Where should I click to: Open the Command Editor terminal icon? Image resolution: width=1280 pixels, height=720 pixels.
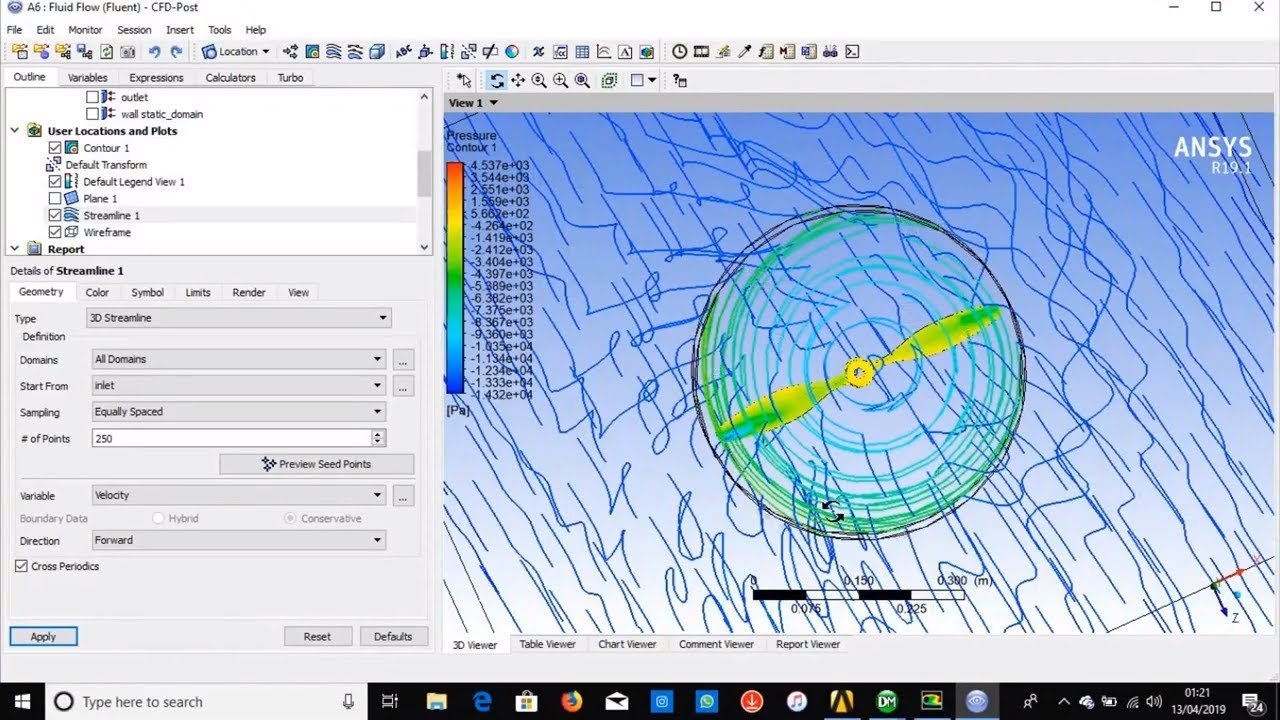852,52
